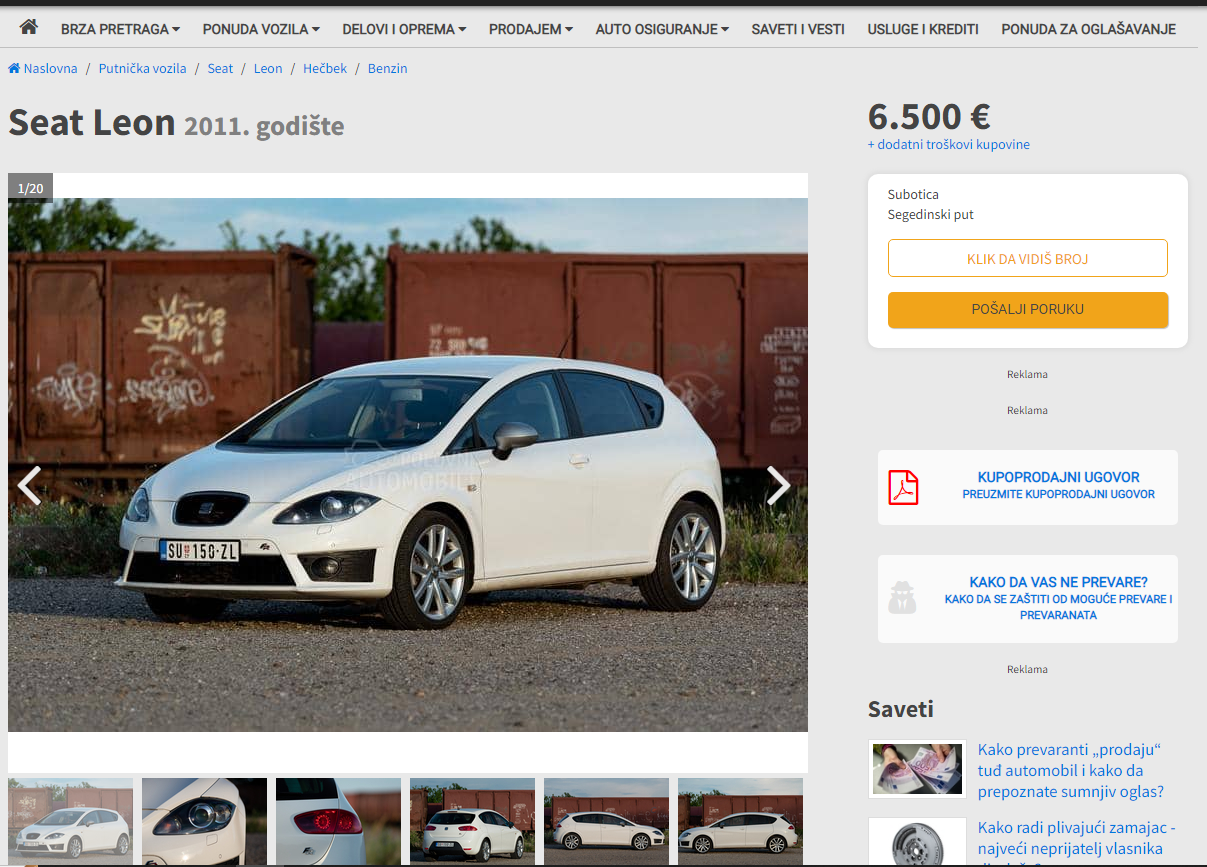Open Ponuda za oglašavanje page
Screen dimensions: 1207x867
(1088, 29)
